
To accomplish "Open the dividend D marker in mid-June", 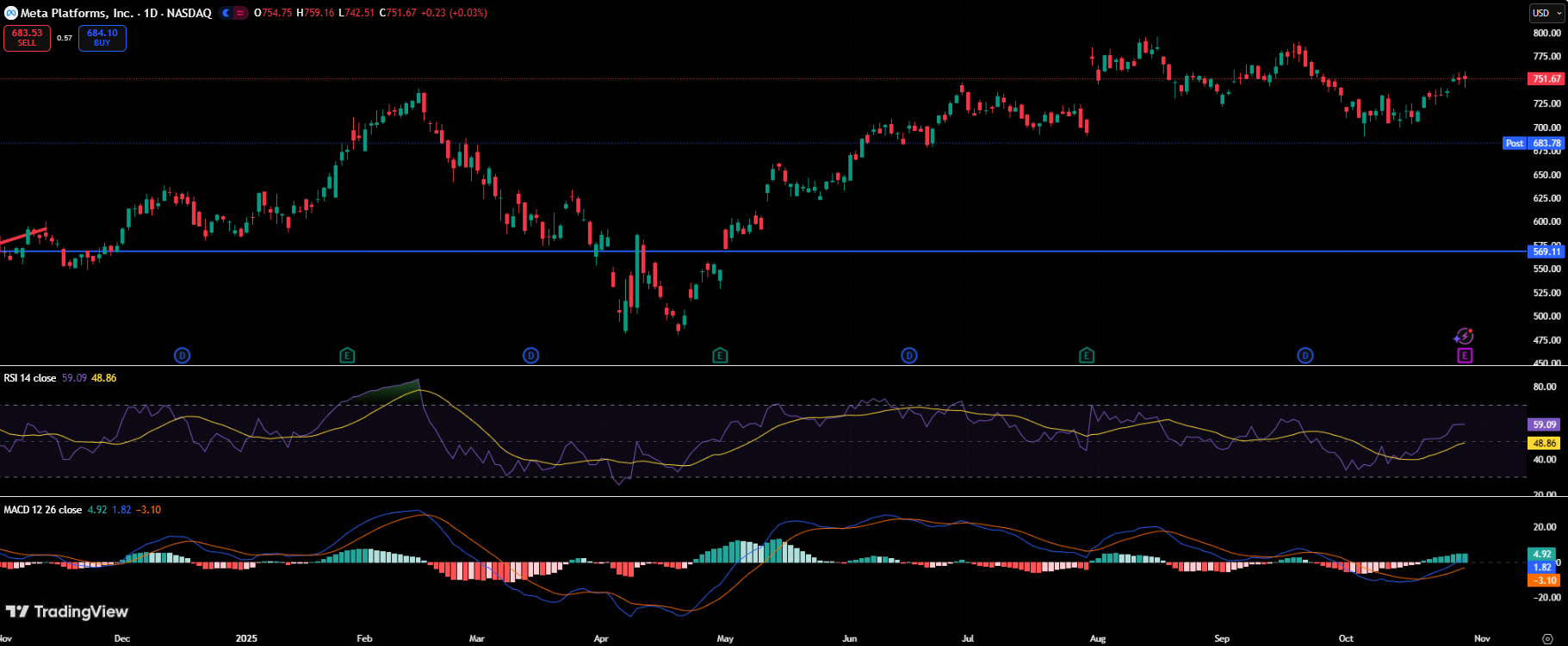I will (x=909, y=356).
